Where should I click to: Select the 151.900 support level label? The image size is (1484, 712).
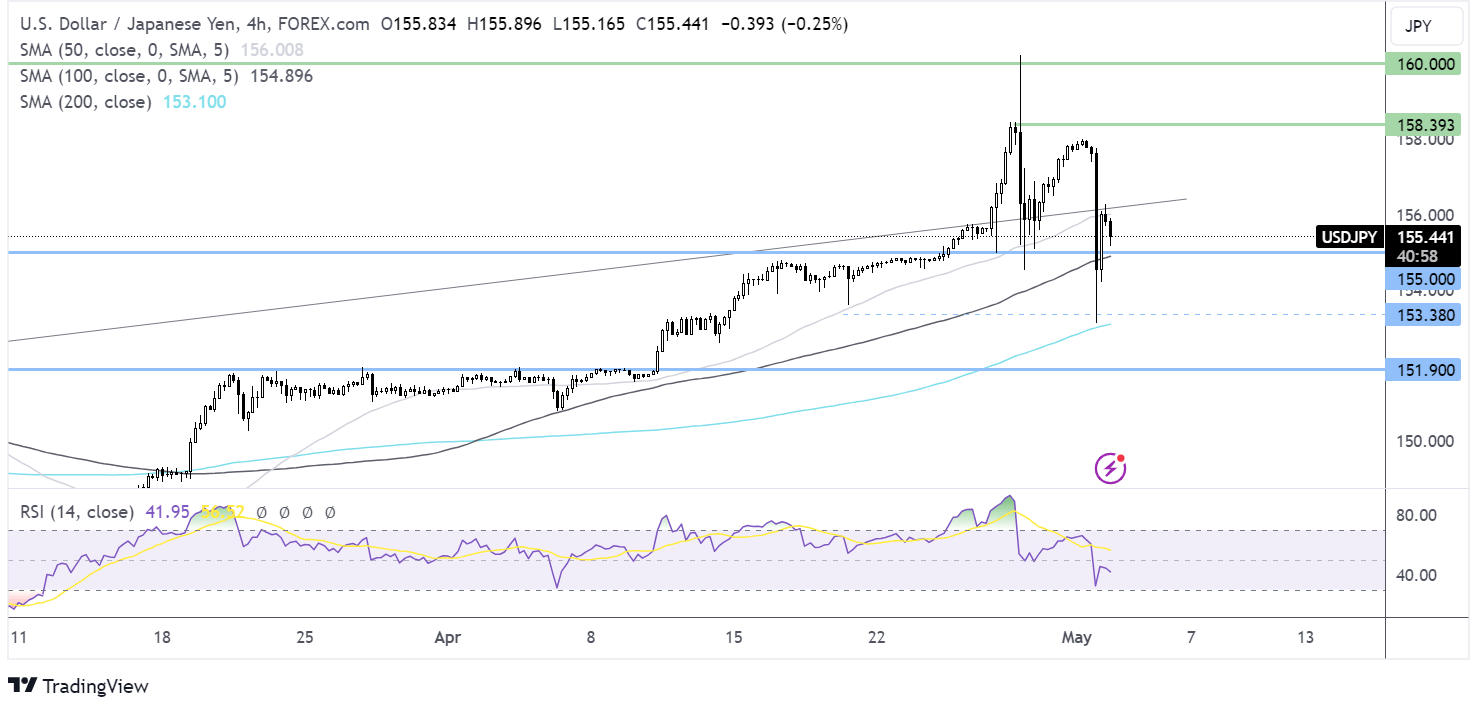tap(1423, 370)
